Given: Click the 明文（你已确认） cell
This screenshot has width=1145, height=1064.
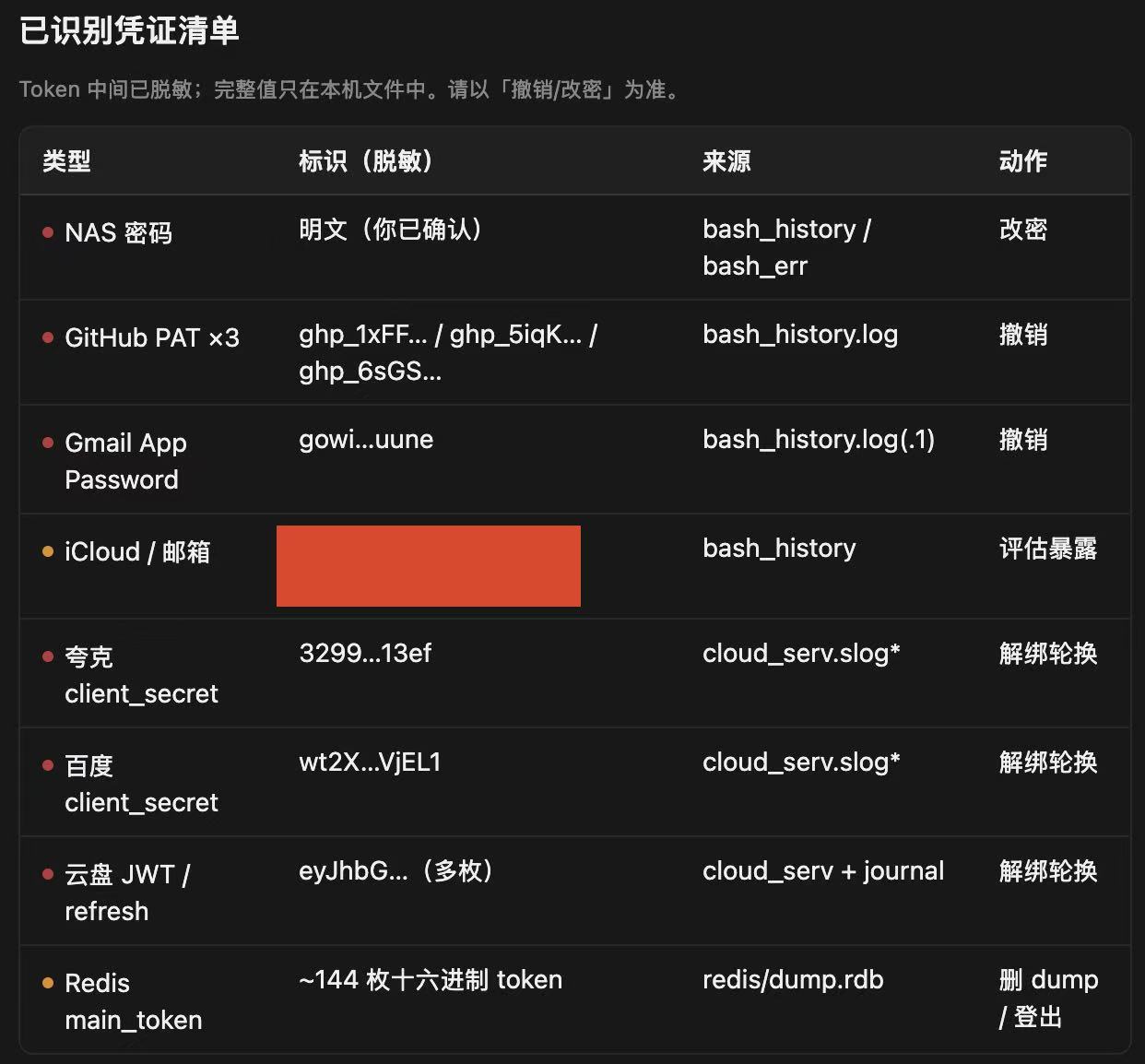Looking at the screenshot, I should (391, 229).
